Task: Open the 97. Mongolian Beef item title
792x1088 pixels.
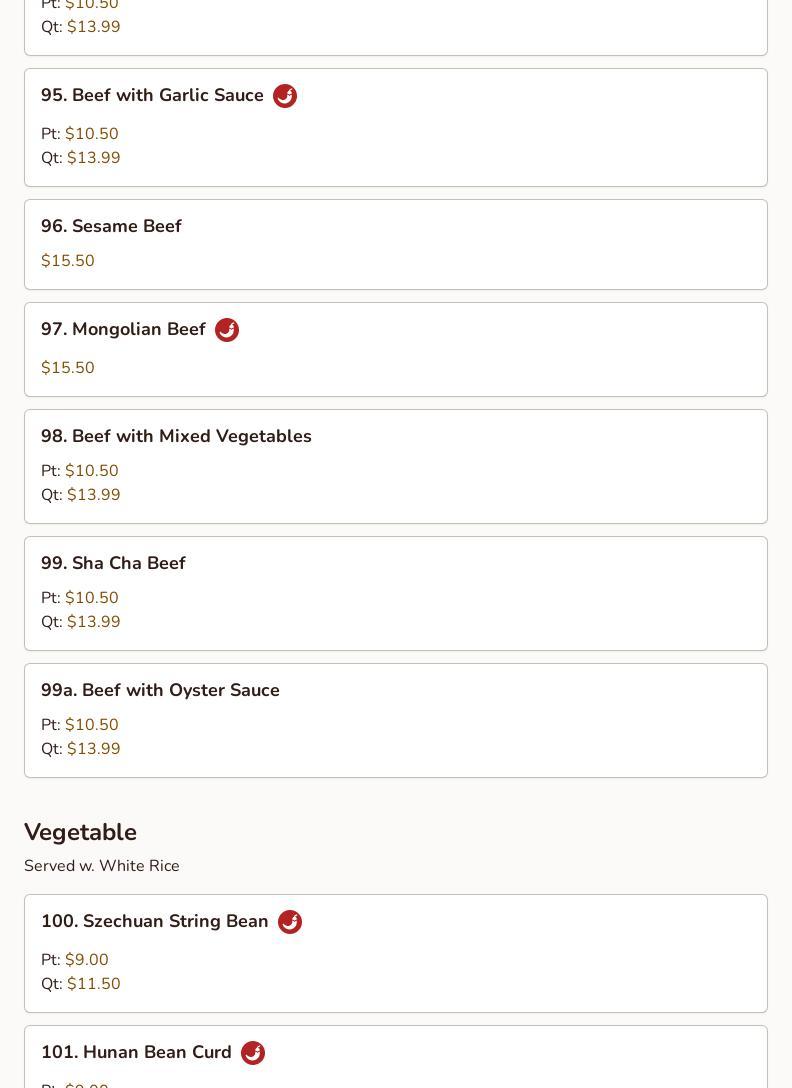Action: (123, 329)
